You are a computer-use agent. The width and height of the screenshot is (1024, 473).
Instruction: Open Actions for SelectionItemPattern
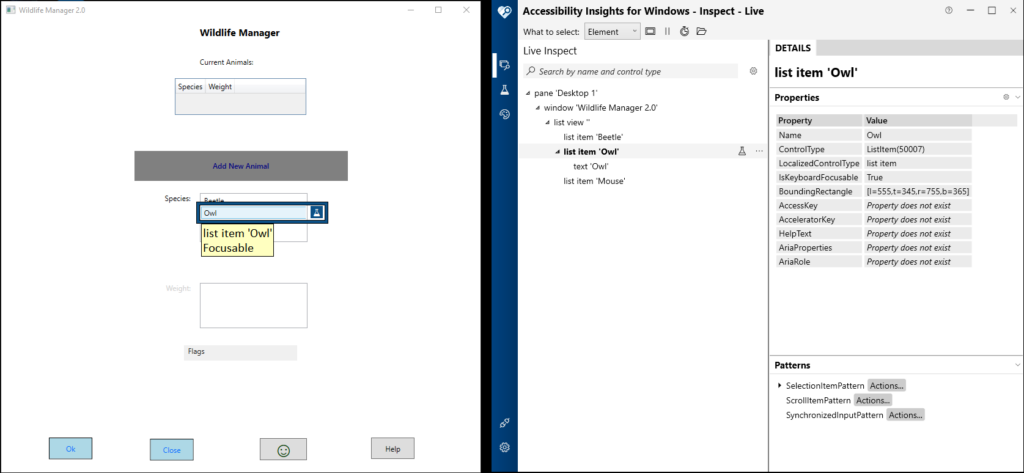click(x=886, y=385)
